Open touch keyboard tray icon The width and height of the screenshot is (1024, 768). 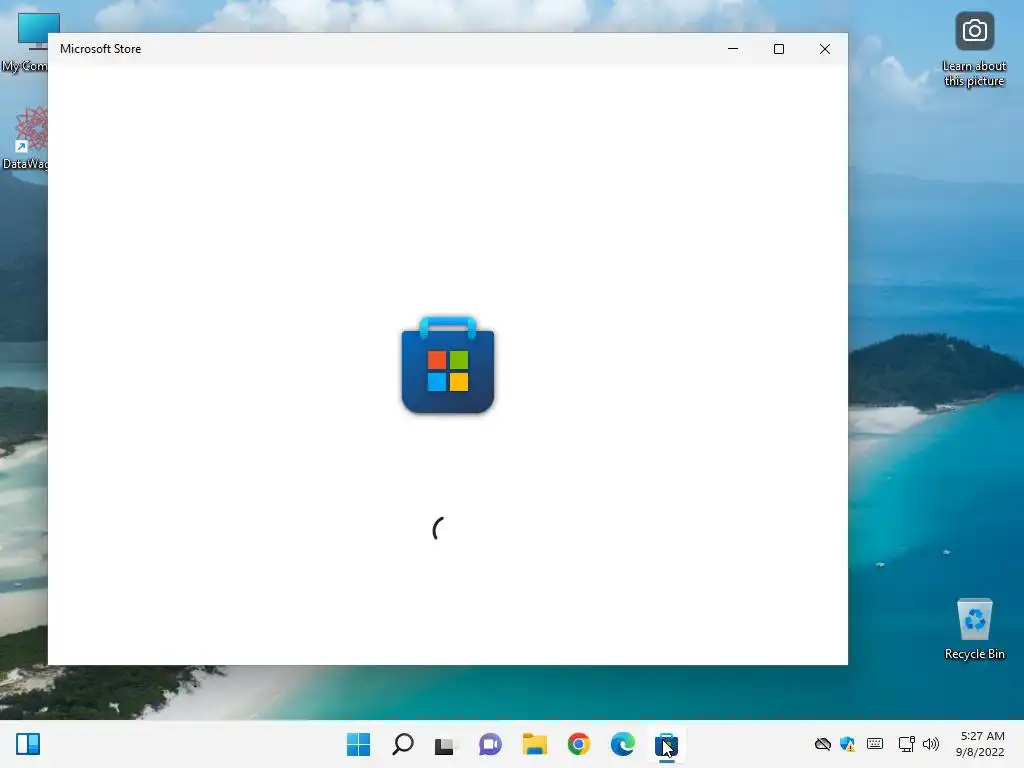875,744
